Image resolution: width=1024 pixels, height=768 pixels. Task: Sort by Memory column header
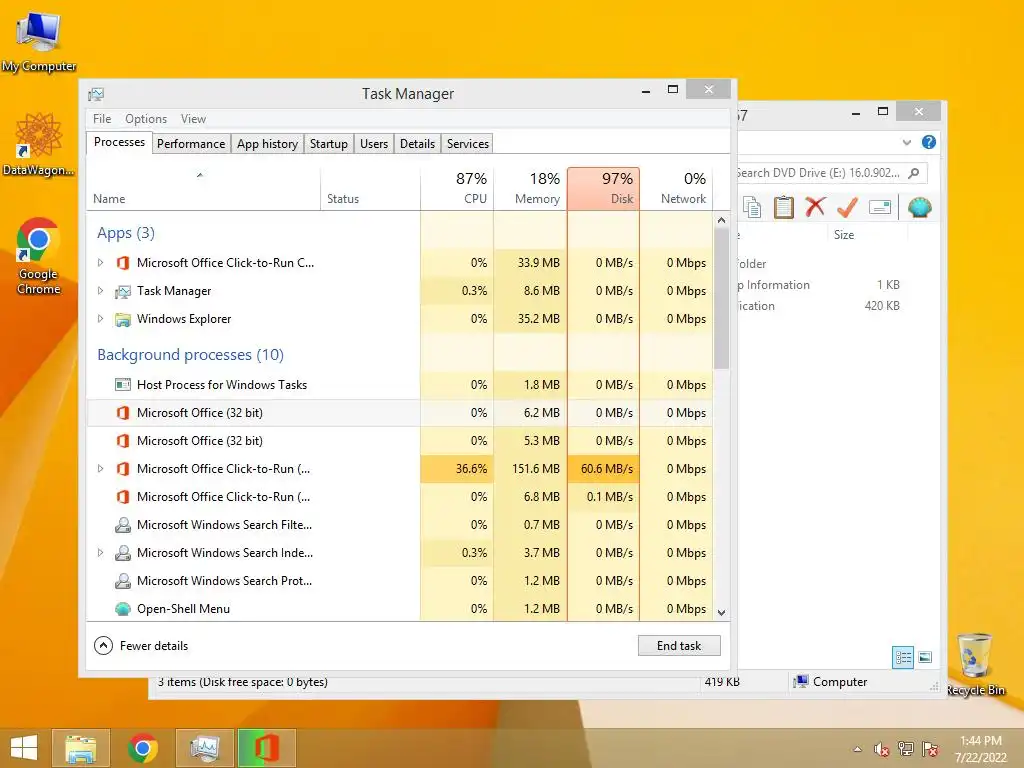(x=530, y=188)
